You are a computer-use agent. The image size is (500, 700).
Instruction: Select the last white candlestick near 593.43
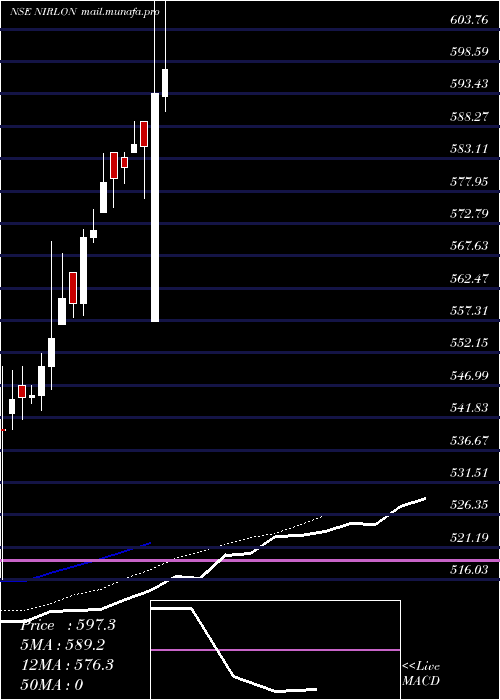(x=165, y=83)
